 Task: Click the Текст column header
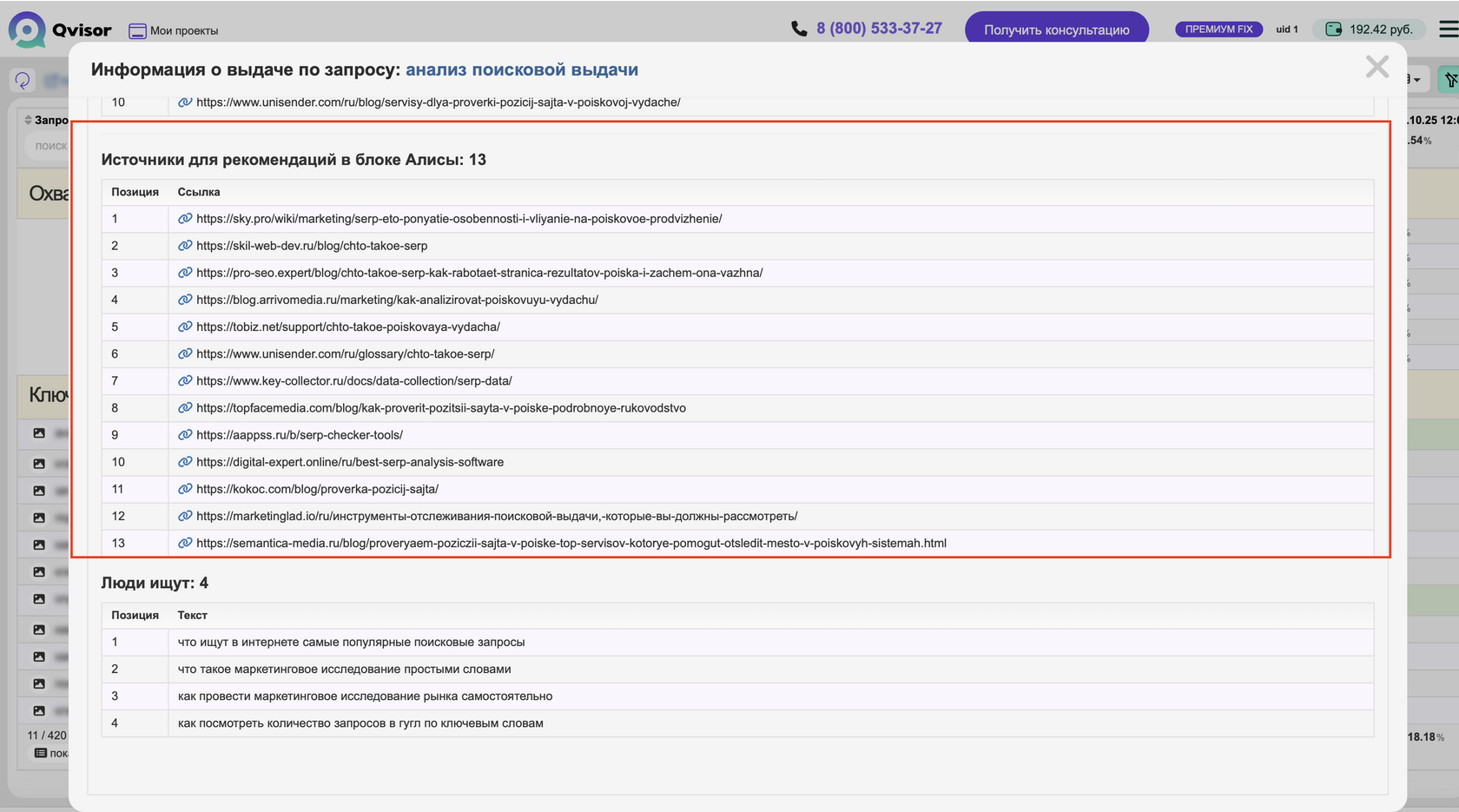(x=193, y=615)
